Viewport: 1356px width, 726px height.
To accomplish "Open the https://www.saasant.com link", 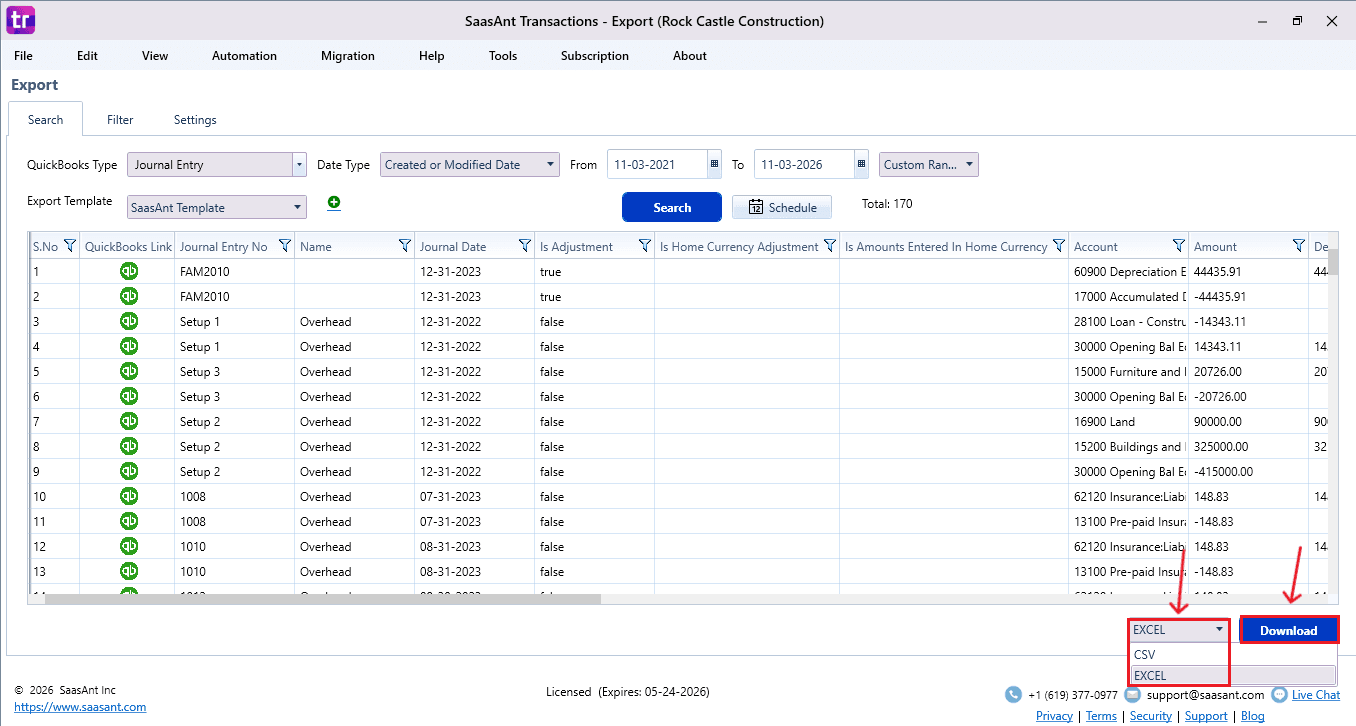I will tap(80, 707).
